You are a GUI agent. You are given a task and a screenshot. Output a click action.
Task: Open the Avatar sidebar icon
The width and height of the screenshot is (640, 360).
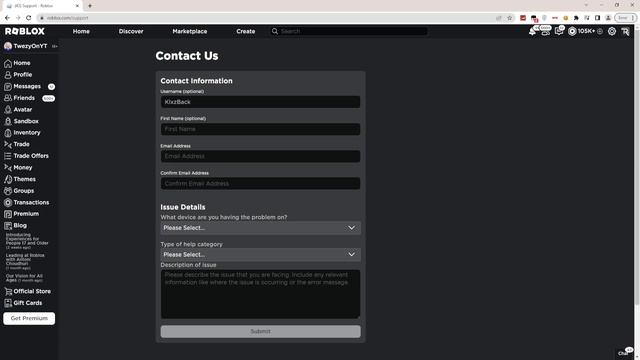coord(8,110)
